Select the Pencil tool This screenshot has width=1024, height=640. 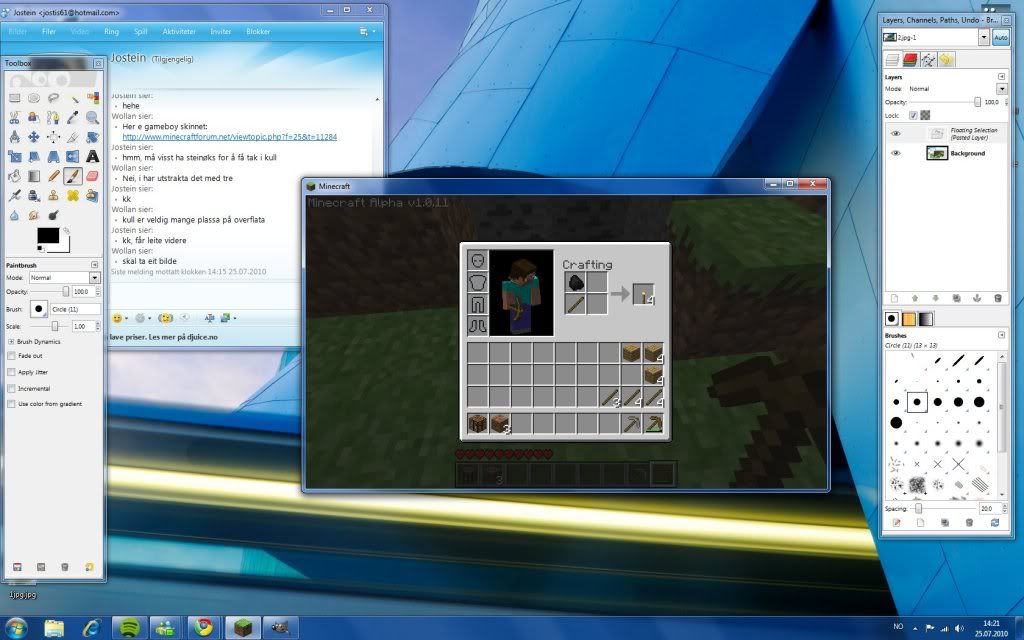click(x=54, y=176)
